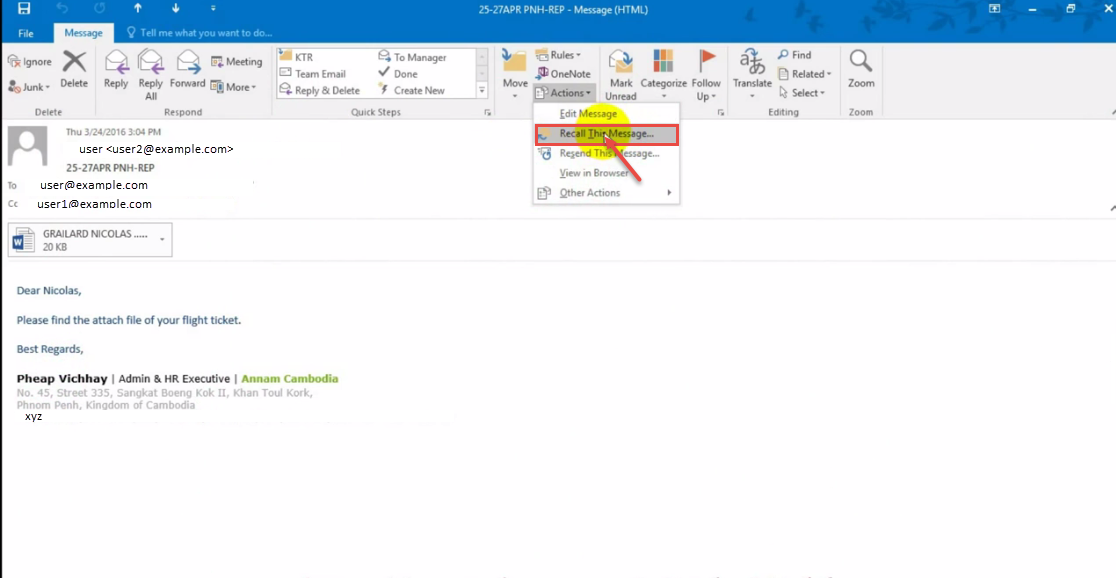Viewport: 1116px width, 578px height.
Task: Select Recall This Message from menu
Action: [606, 134]
